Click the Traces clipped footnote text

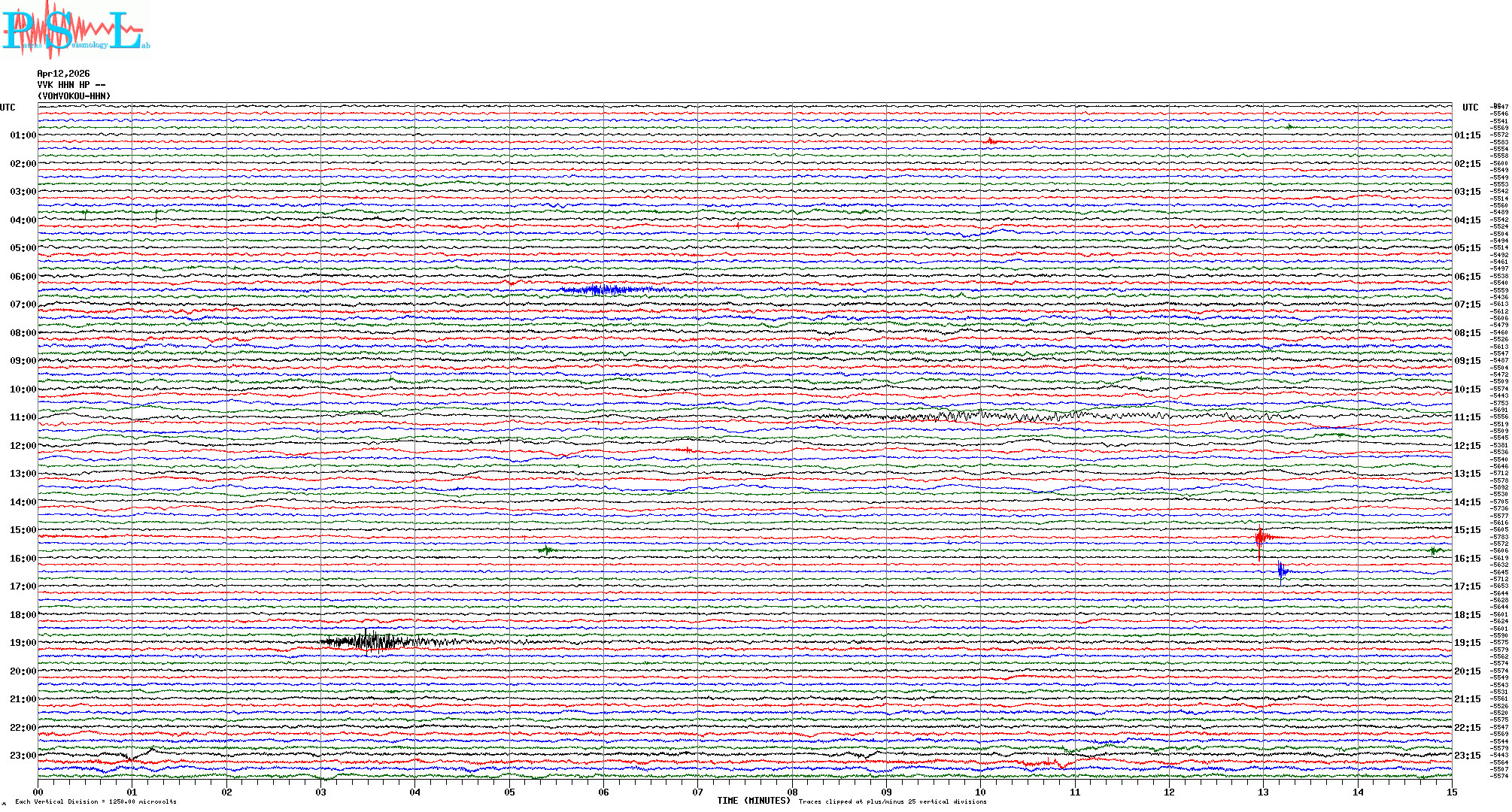(x=892, y=801)
